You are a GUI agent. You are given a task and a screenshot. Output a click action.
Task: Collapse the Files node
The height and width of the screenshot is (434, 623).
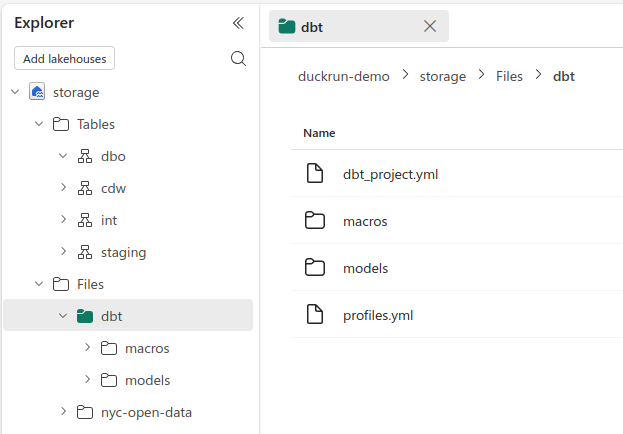tap(39, 284)
